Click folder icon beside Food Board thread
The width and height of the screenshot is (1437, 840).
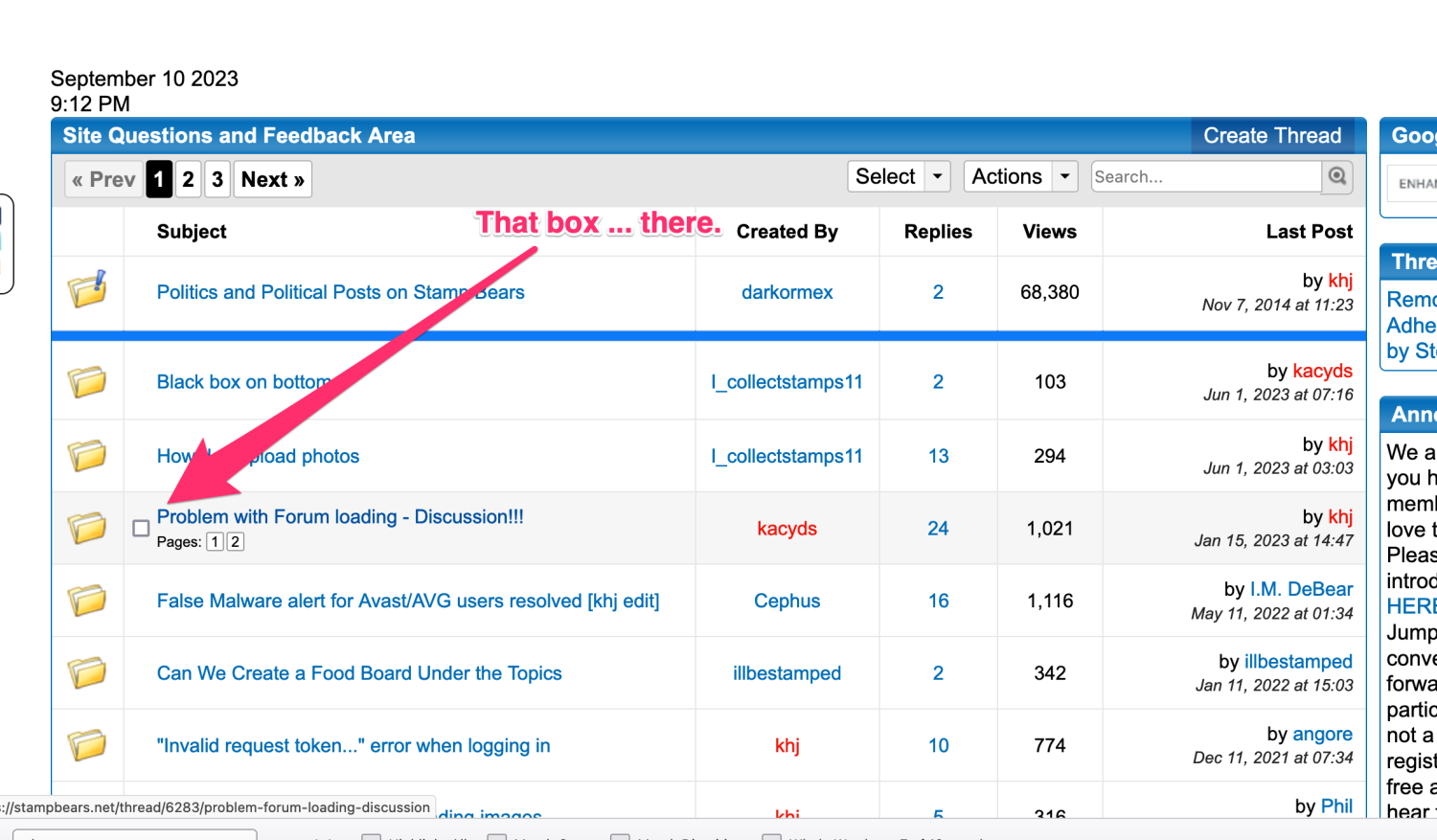pyautogui.click(x=87, y=672)
